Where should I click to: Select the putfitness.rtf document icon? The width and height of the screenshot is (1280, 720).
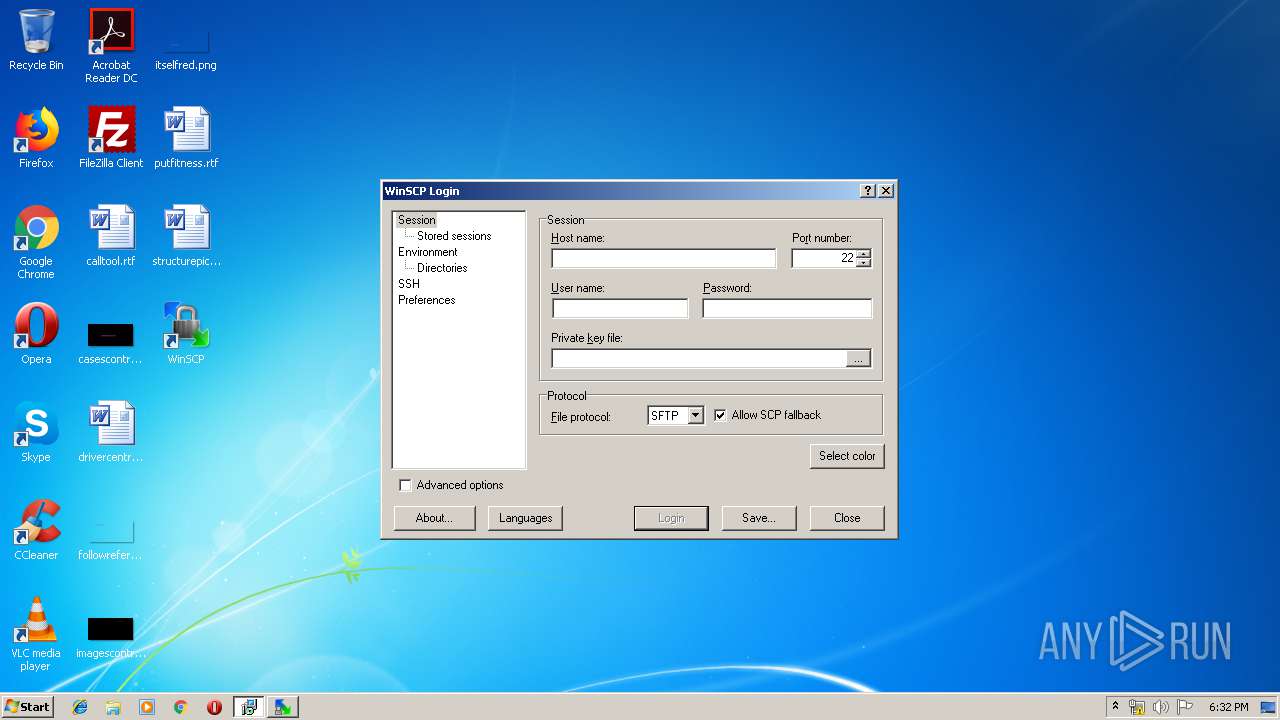point(186,138)
